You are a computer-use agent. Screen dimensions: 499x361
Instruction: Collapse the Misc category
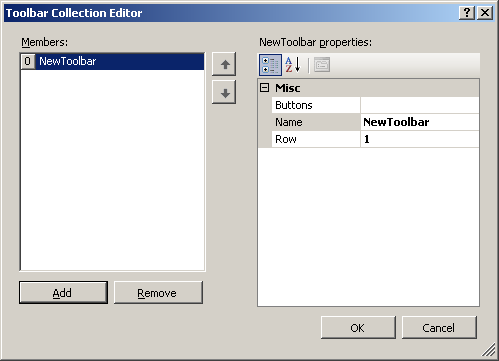(x=264, y=88)
